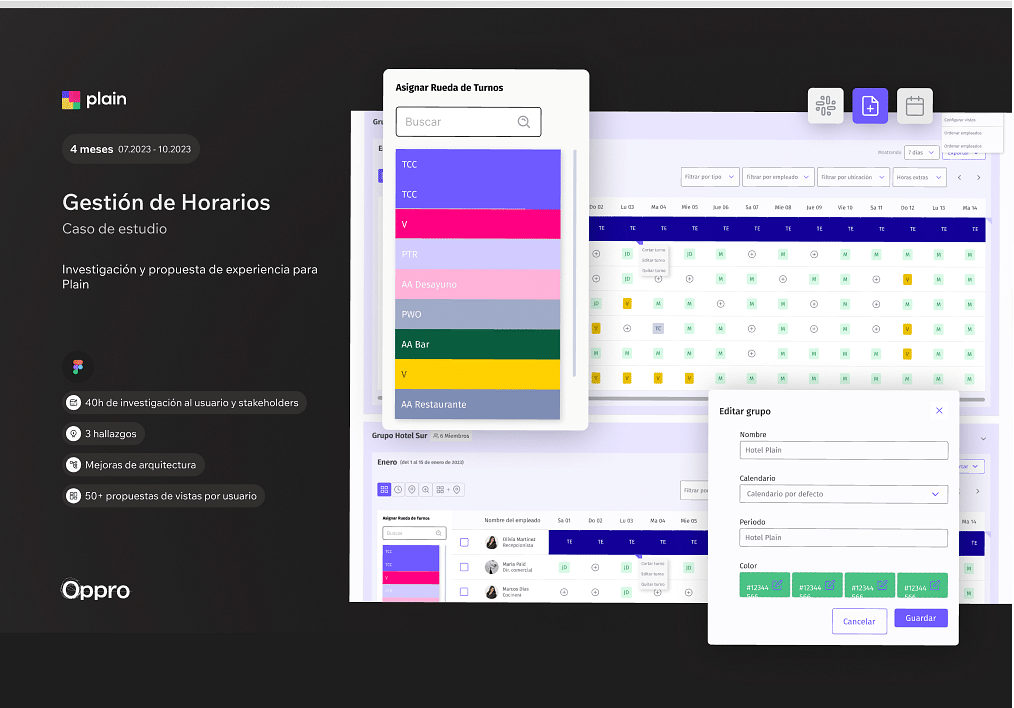
Task: Click the purple add-document icon button
Action: coord(870,106)
